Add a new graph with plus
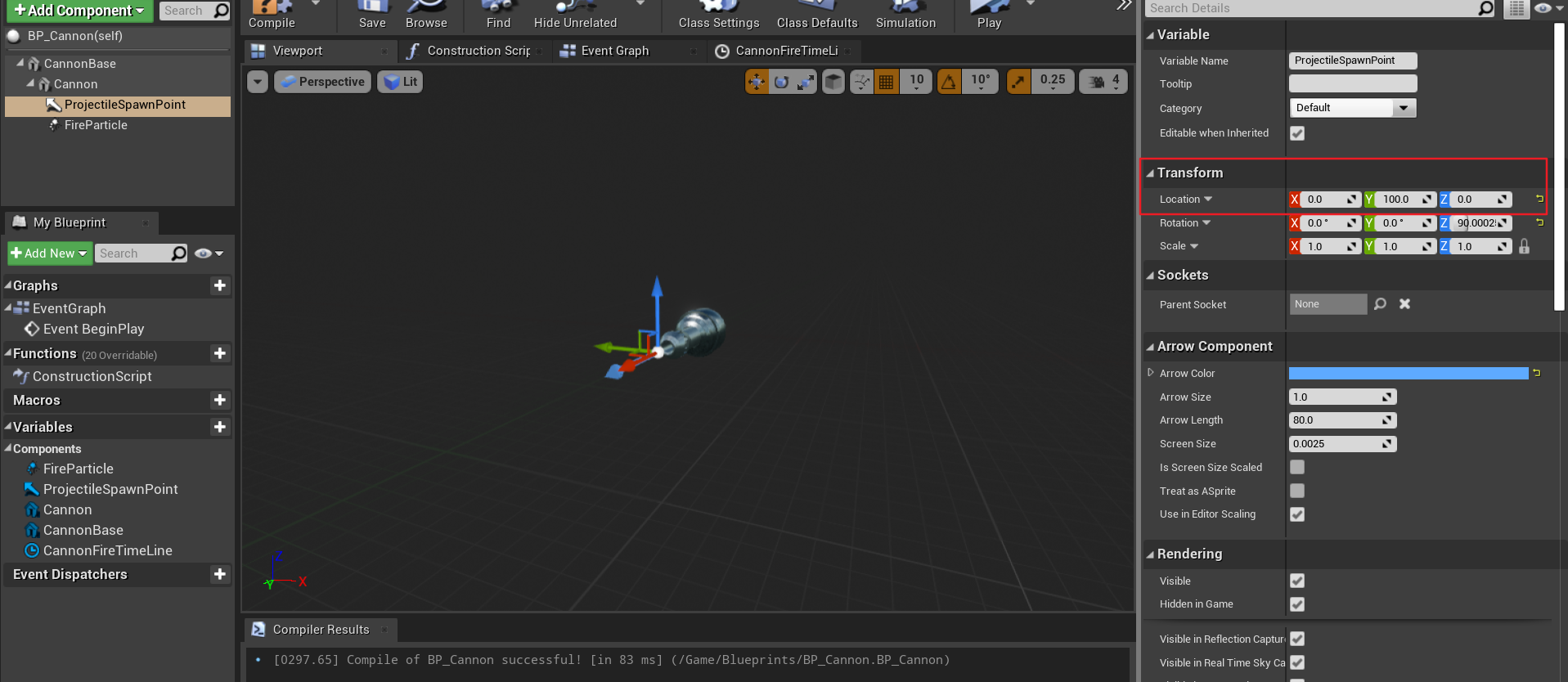1568x682 pixels. coord(219,285)
